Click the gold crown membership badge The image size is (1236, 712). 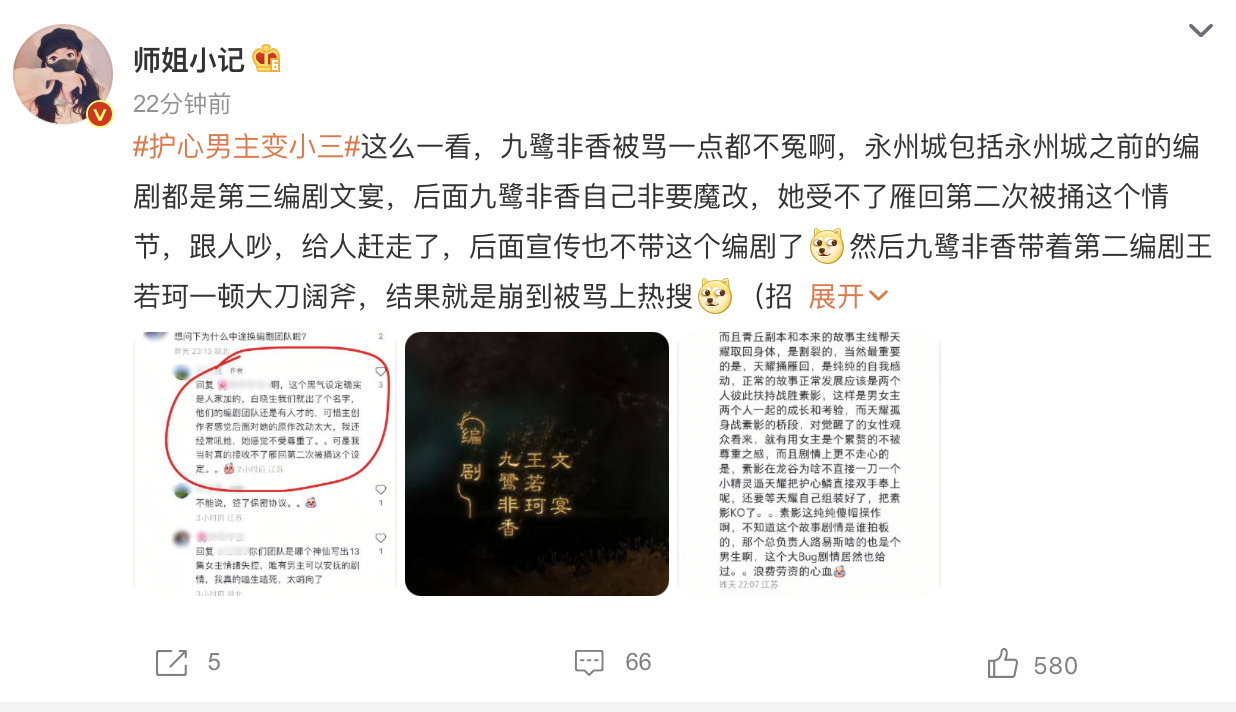click(266, 59)
